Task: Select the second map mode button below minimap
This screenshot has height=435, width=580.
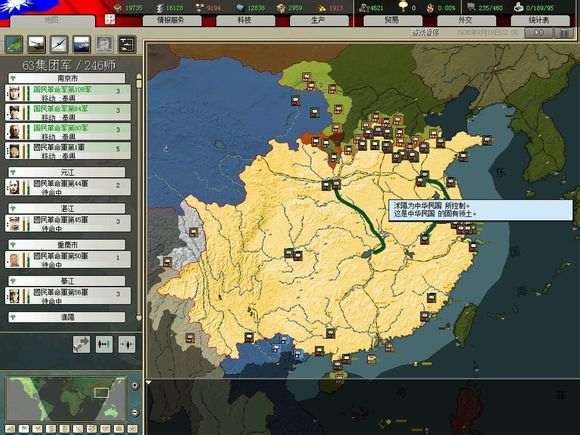Action: pyautogui.click(x=24, y=429)
